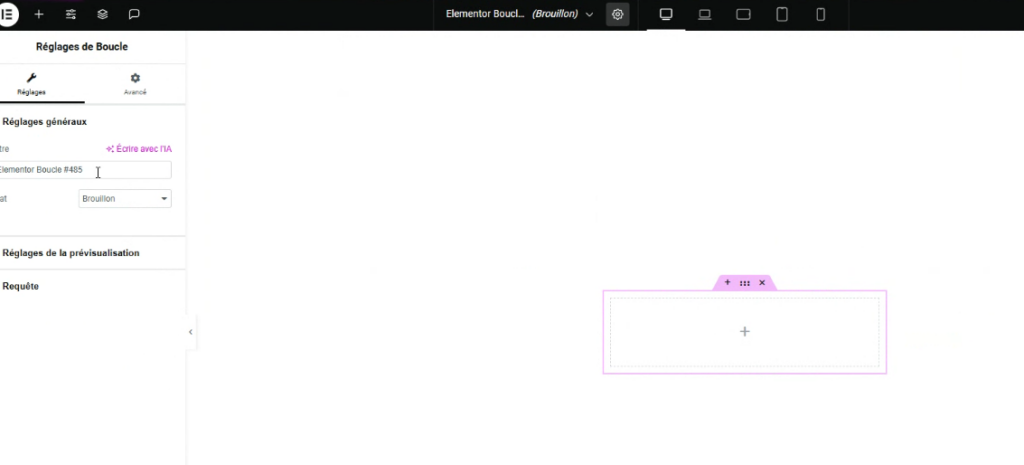1024x465 pixels.
Task: Open the Notes comment icon
Action: (135, 15)
